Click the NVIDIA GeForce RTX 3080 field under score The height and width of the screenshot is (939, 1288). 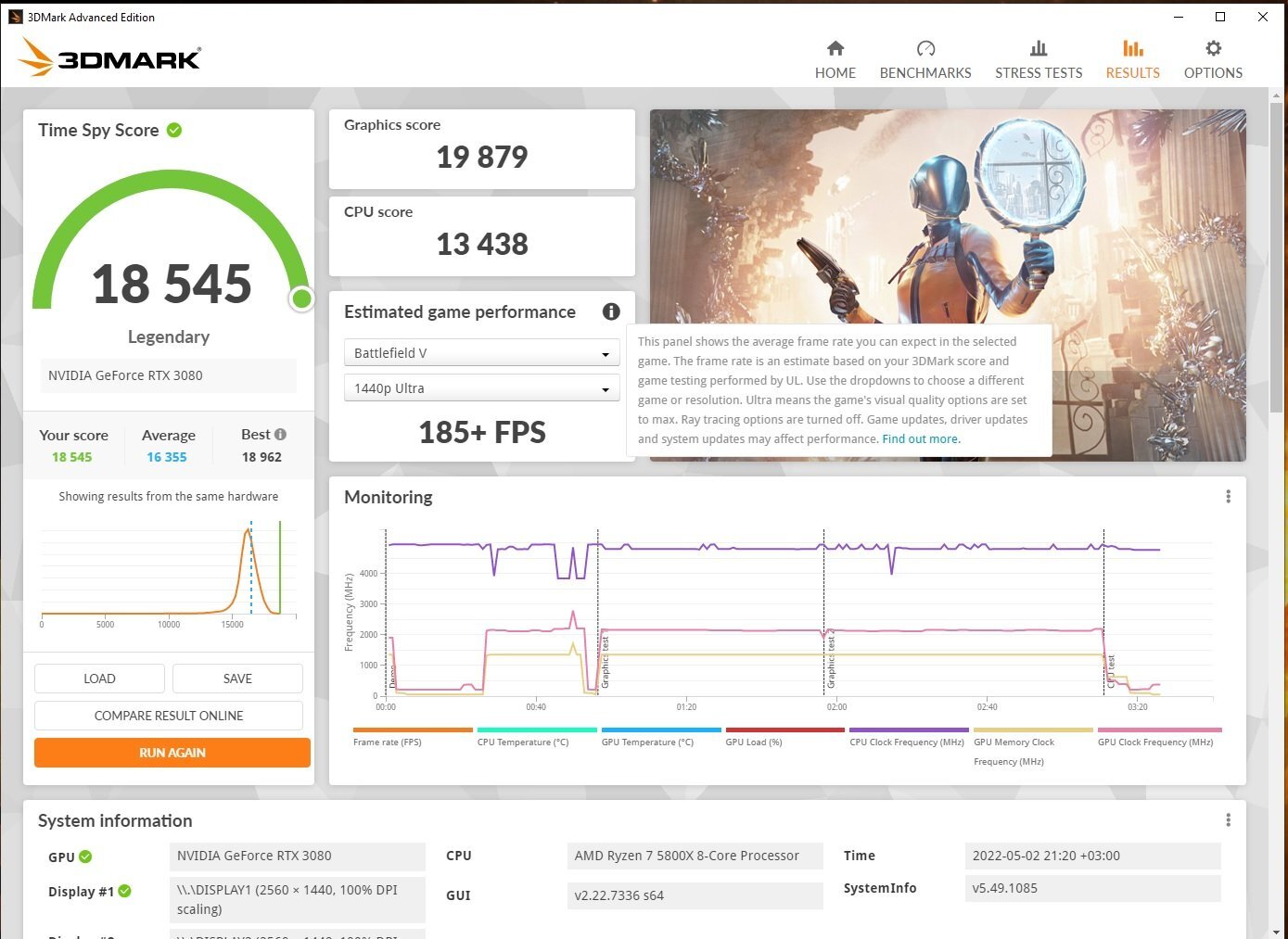169,375
